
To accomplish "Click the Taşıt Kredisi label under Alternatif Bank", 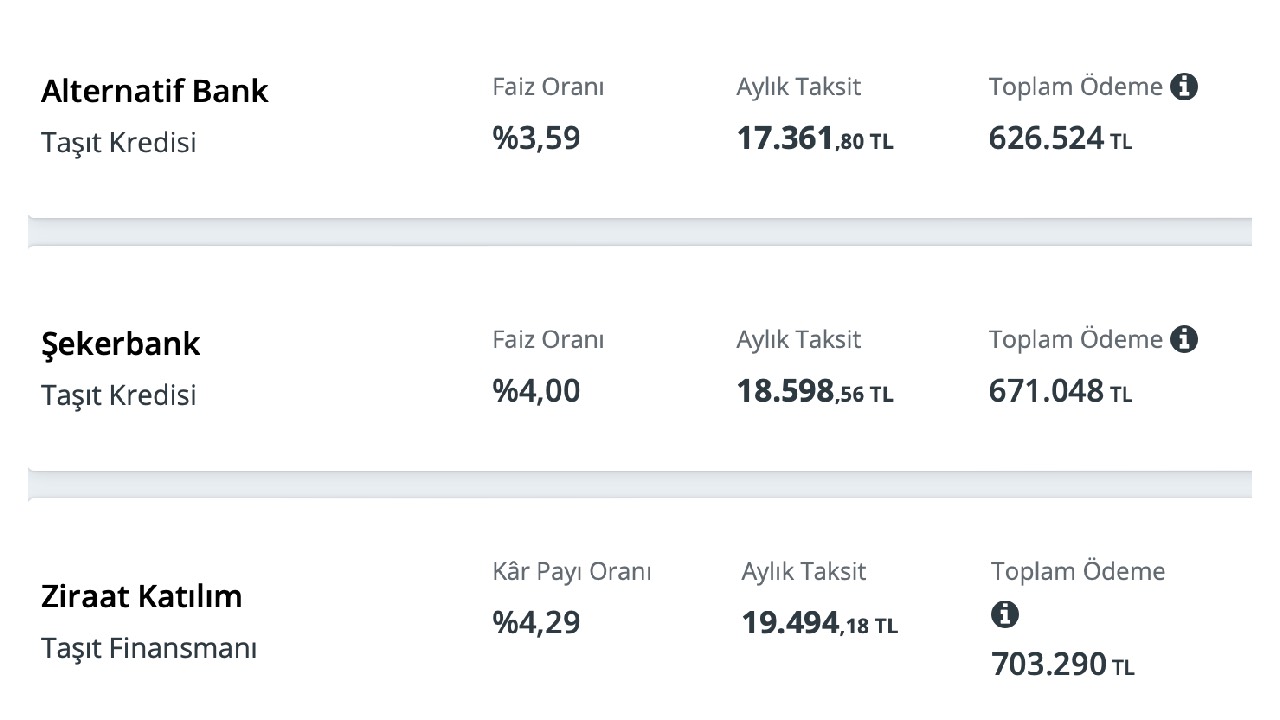I will coord(119,143).
